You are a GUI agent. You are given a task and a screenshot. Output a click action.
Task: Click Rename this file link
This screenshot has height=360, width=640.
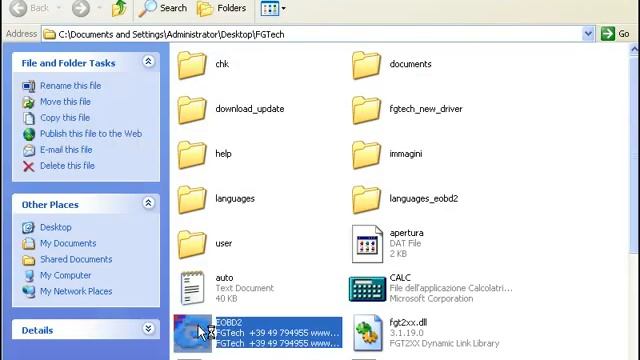tap(71, 86)
